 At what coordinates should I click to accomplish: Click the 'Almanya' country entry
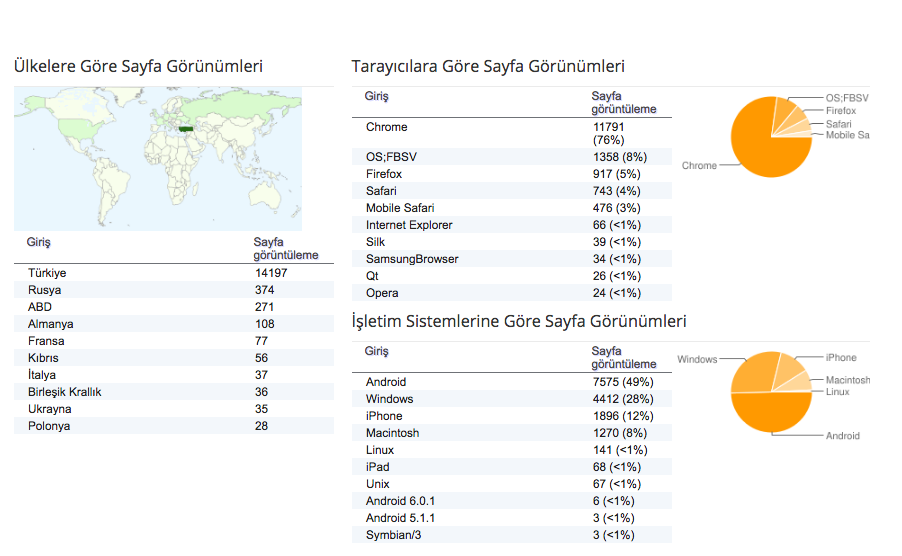[x=51, y=324]
